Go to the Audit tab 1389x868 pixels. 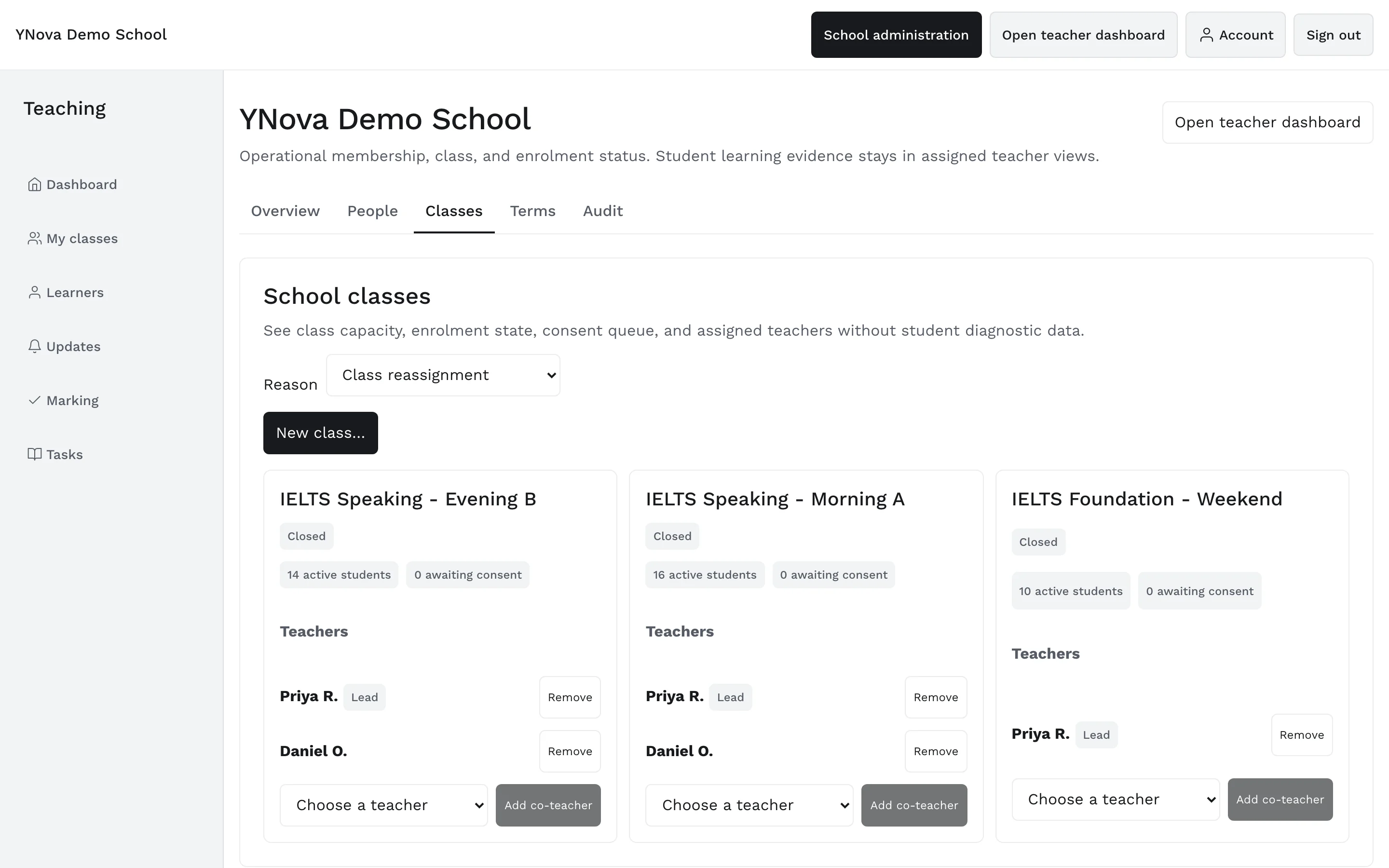(603, 211)
